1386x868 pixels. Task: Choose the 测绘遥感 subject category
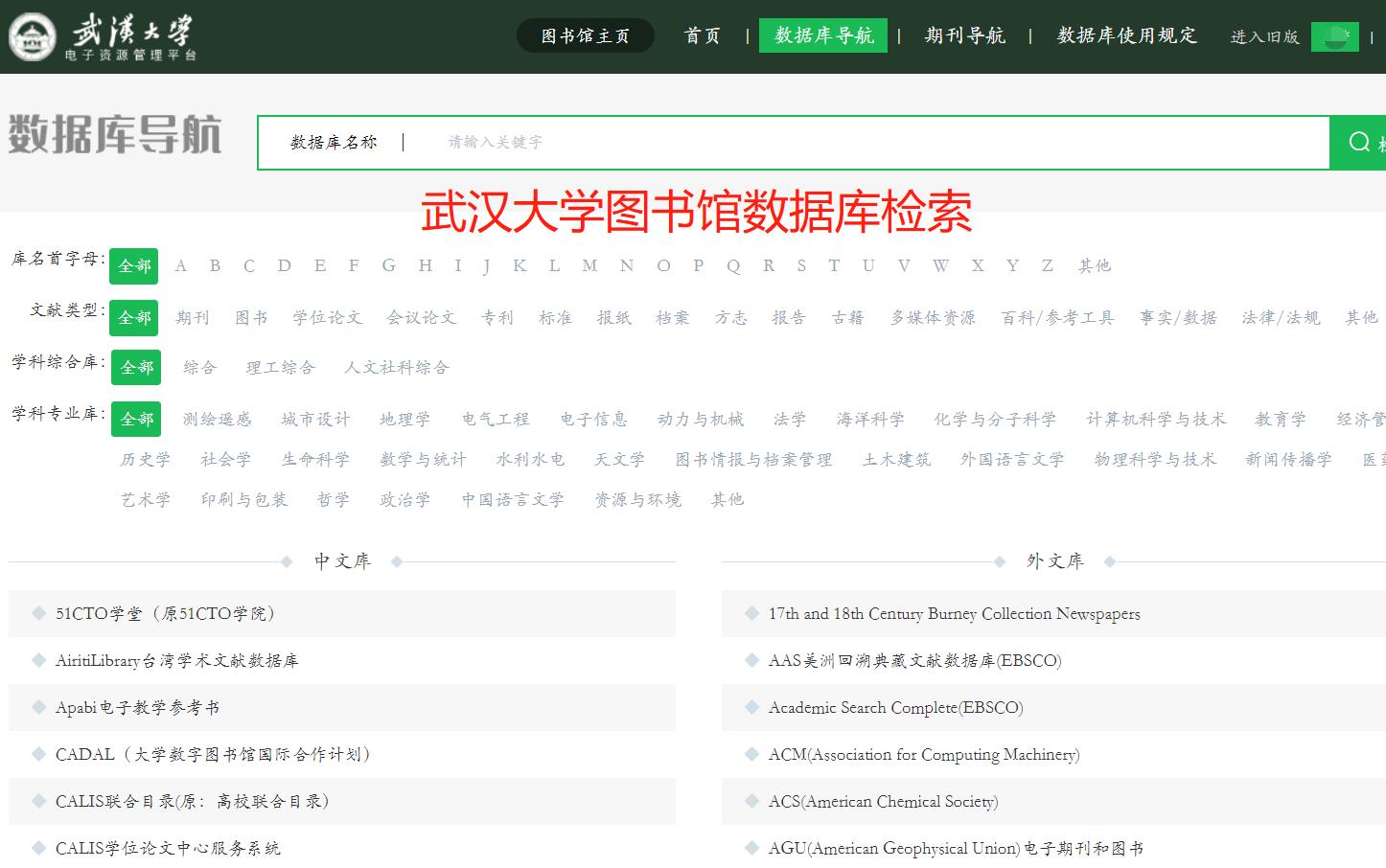217,419
